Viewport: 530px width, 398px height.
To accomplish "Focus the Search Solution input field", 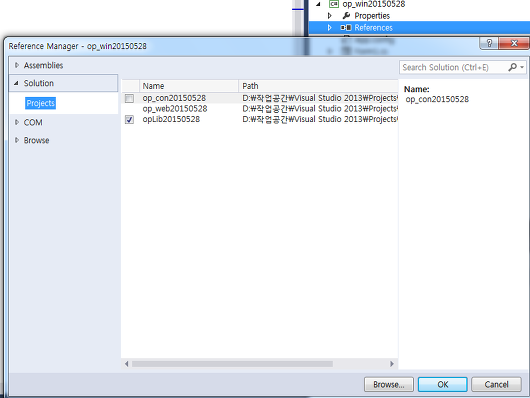I will click(x=453, y=67).
